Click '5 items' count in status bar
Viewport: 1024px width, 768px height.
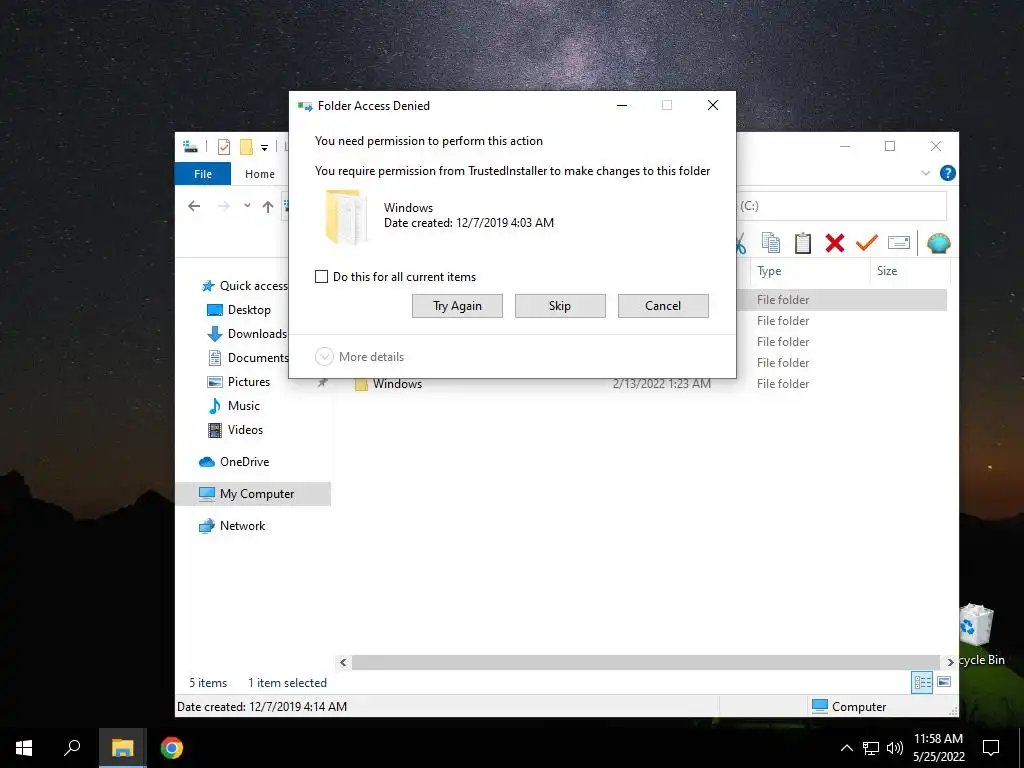[208, 682]
